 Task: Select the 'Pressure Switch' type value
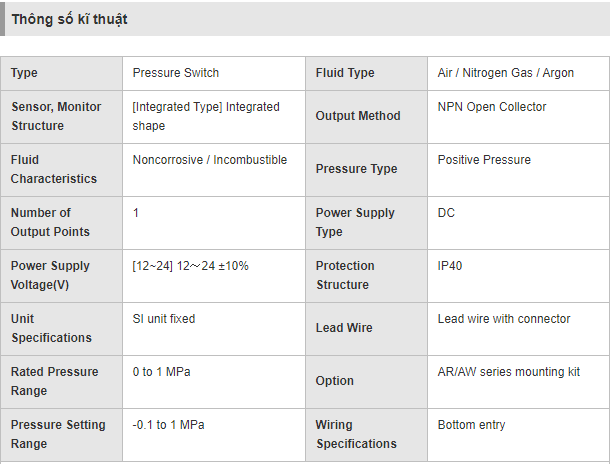tap(176, 73)
